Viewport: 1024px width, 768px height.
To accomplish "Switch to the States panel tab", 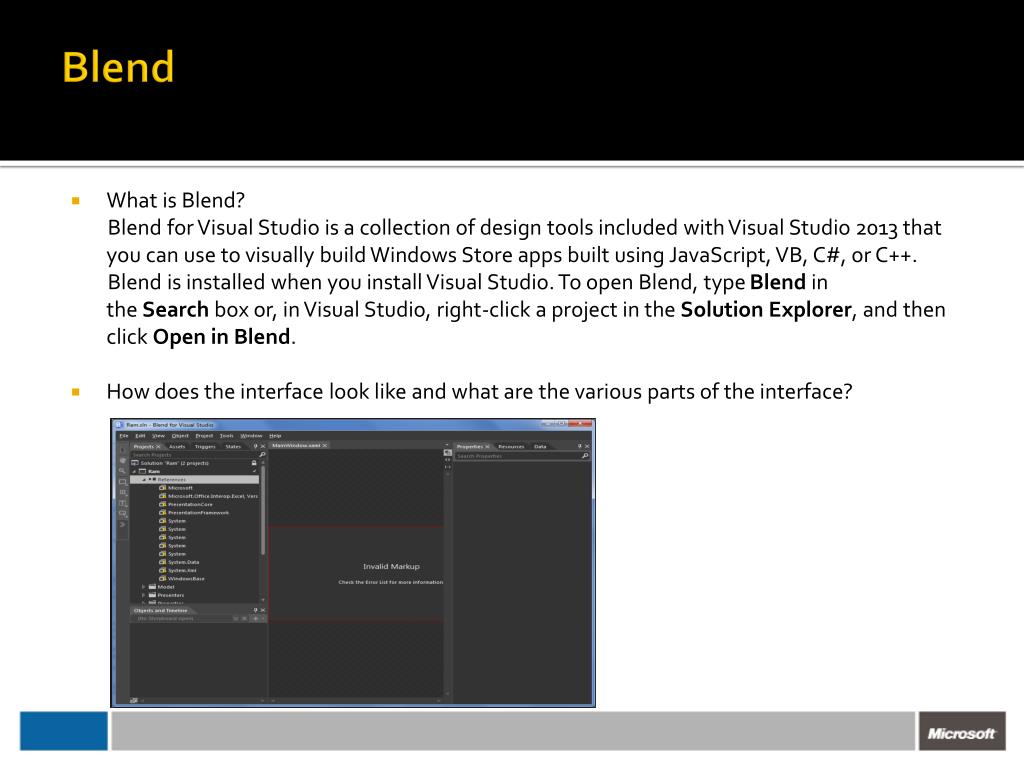I will point(233,447).
